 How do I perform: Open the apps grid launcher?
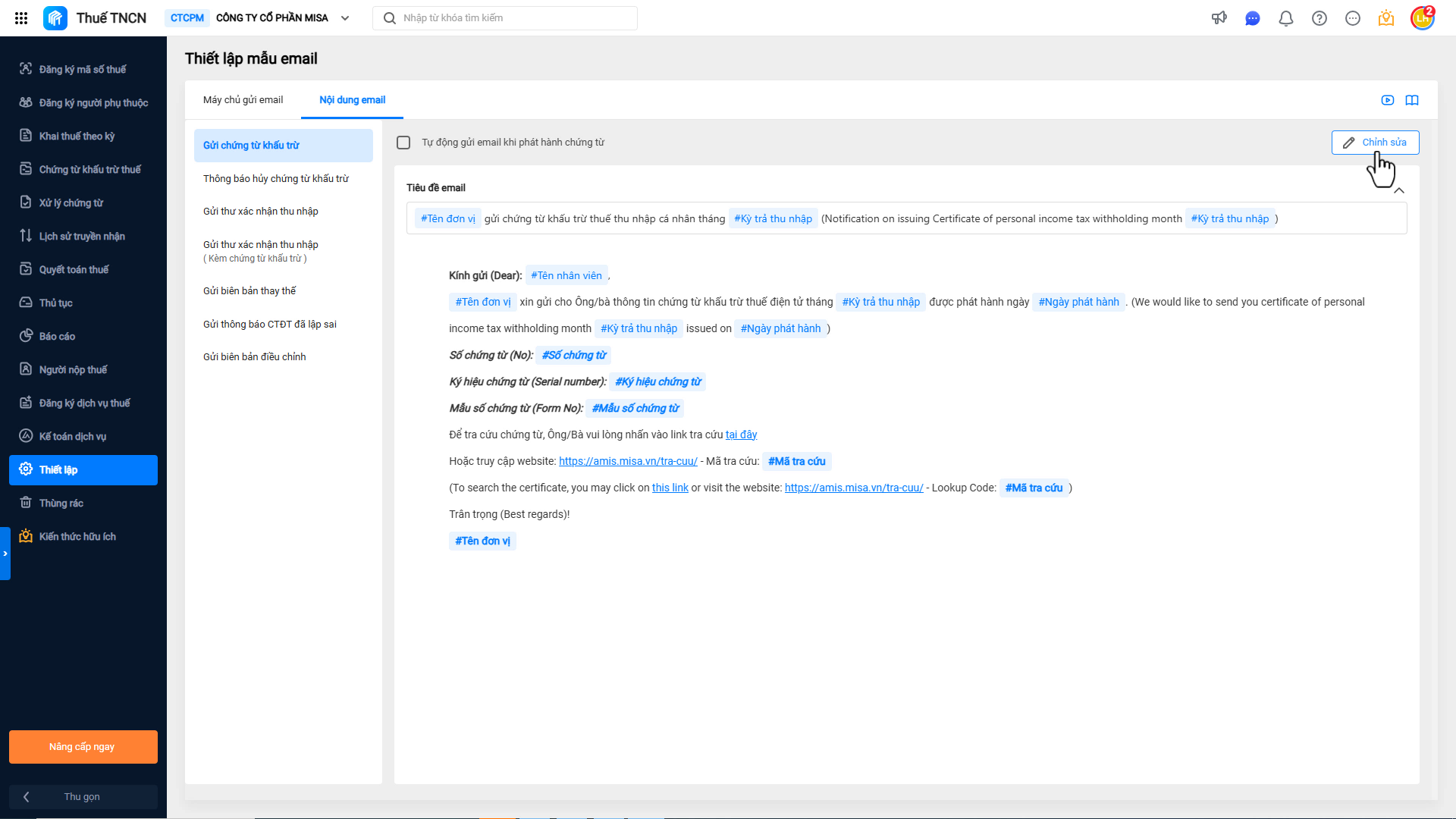click(x=21, y=18)
